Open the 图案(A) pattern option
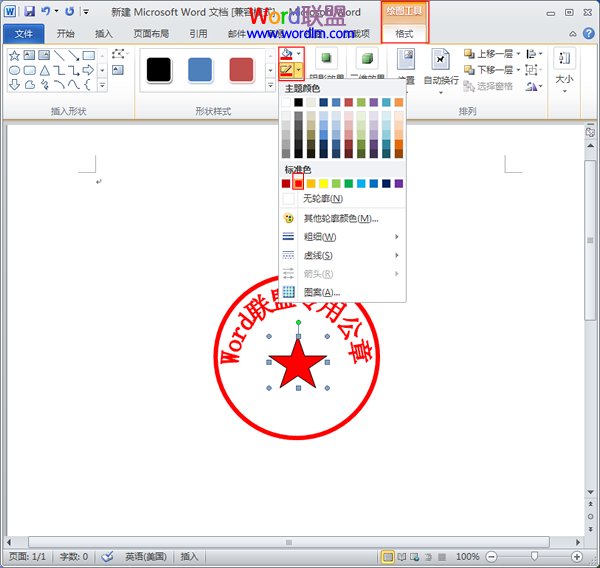Image resolution: width=600 pixels, height=568 pixels. point(342,292)
